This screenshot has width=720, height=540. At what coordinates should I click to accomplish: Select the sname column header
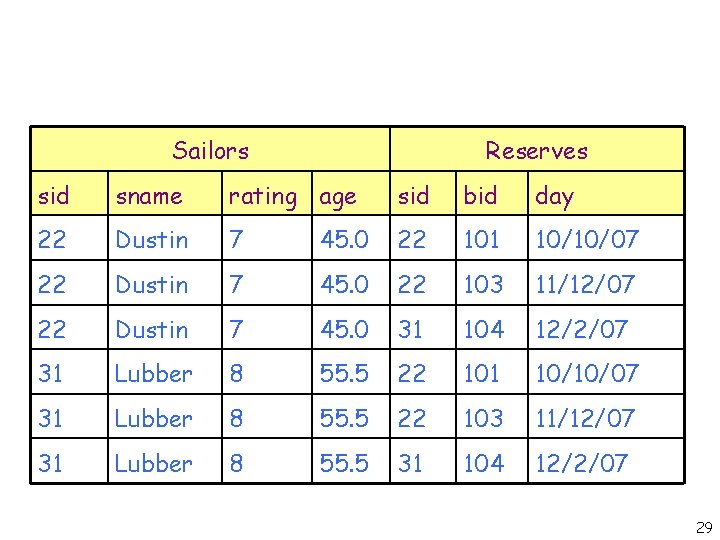149,196
